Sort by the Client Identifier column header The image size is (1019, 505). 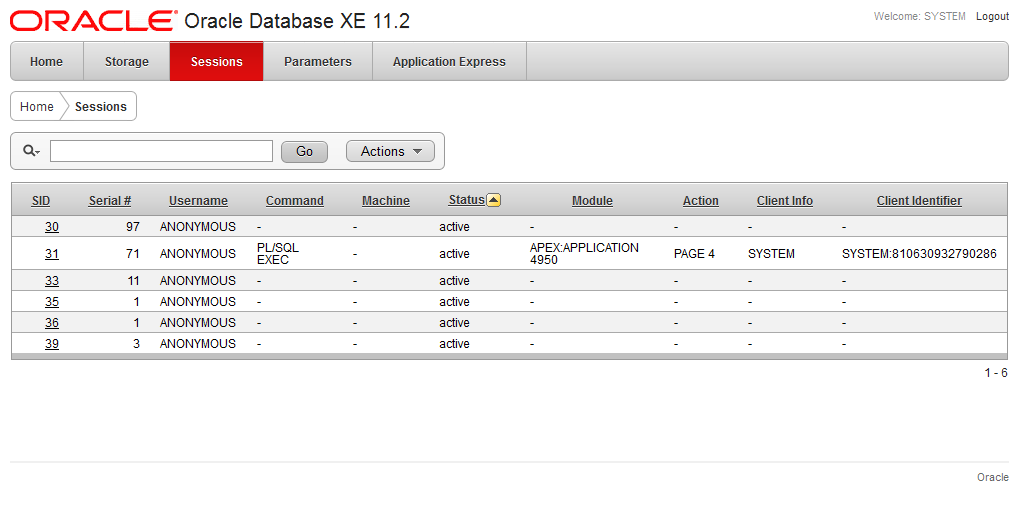click(919, 201)
